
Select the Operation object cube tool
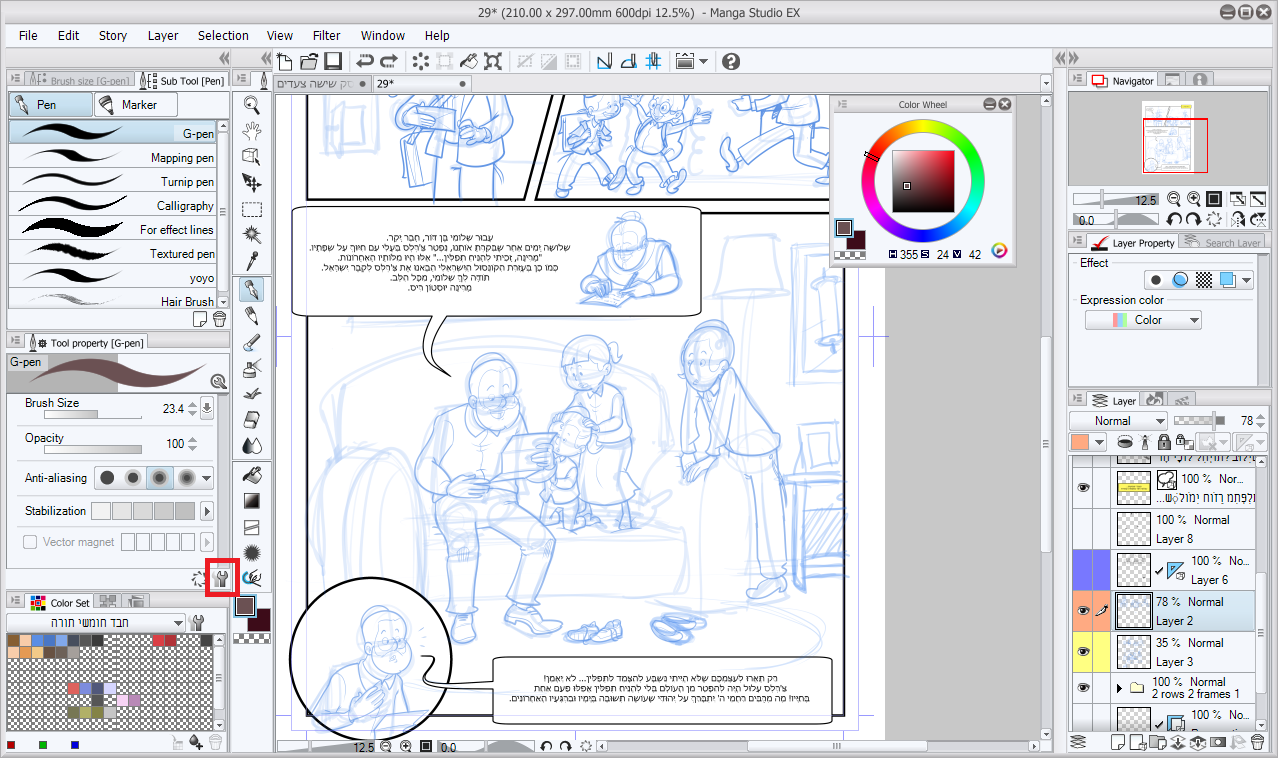tap(252, 156)
